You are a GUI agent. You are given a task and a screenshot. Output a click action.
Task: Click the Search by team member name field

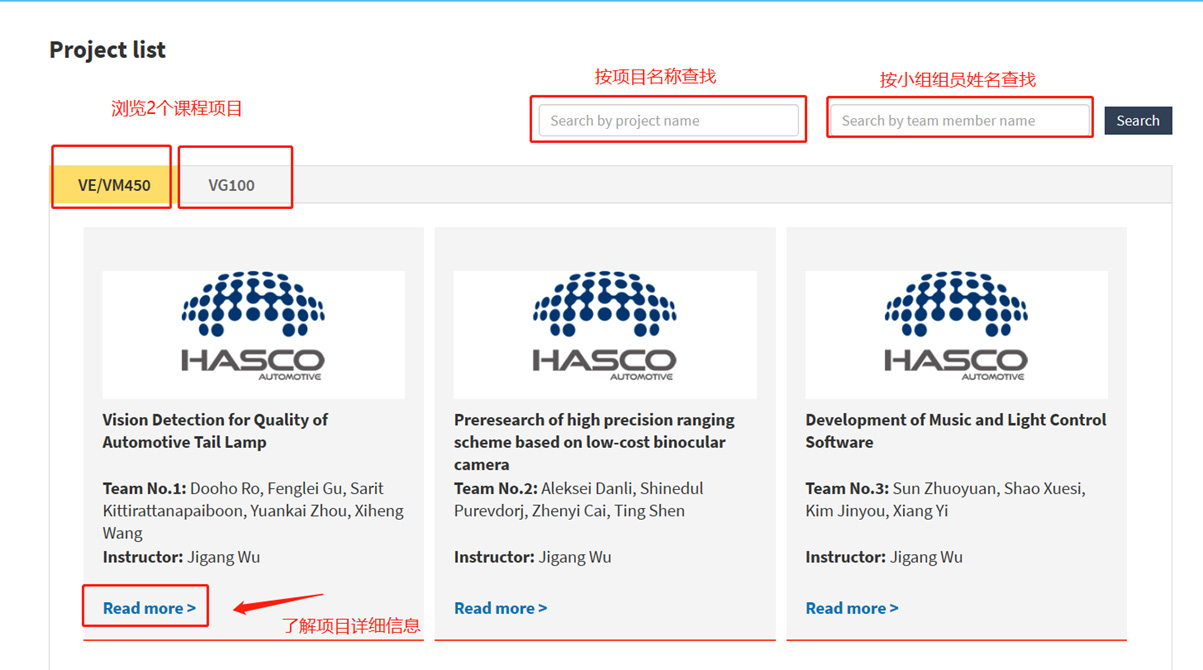click(959, 121)
